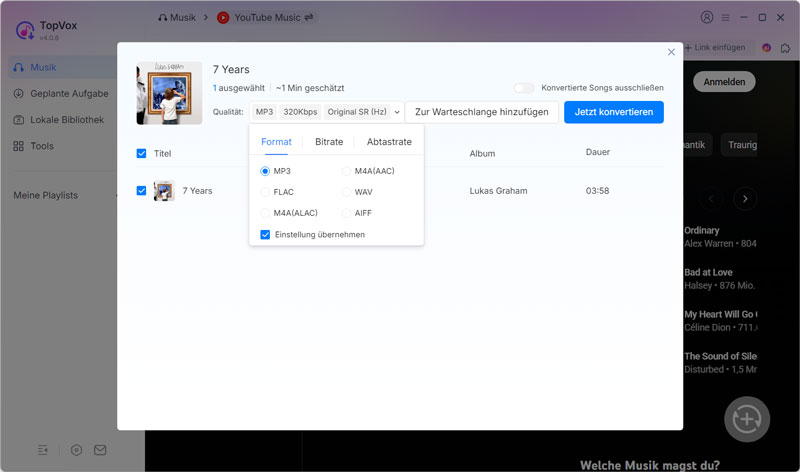This screenshot has width=800, height=472.
Task: Click Lukas Graham album cell
Action: pyautogui.click(x=498, y=191)
